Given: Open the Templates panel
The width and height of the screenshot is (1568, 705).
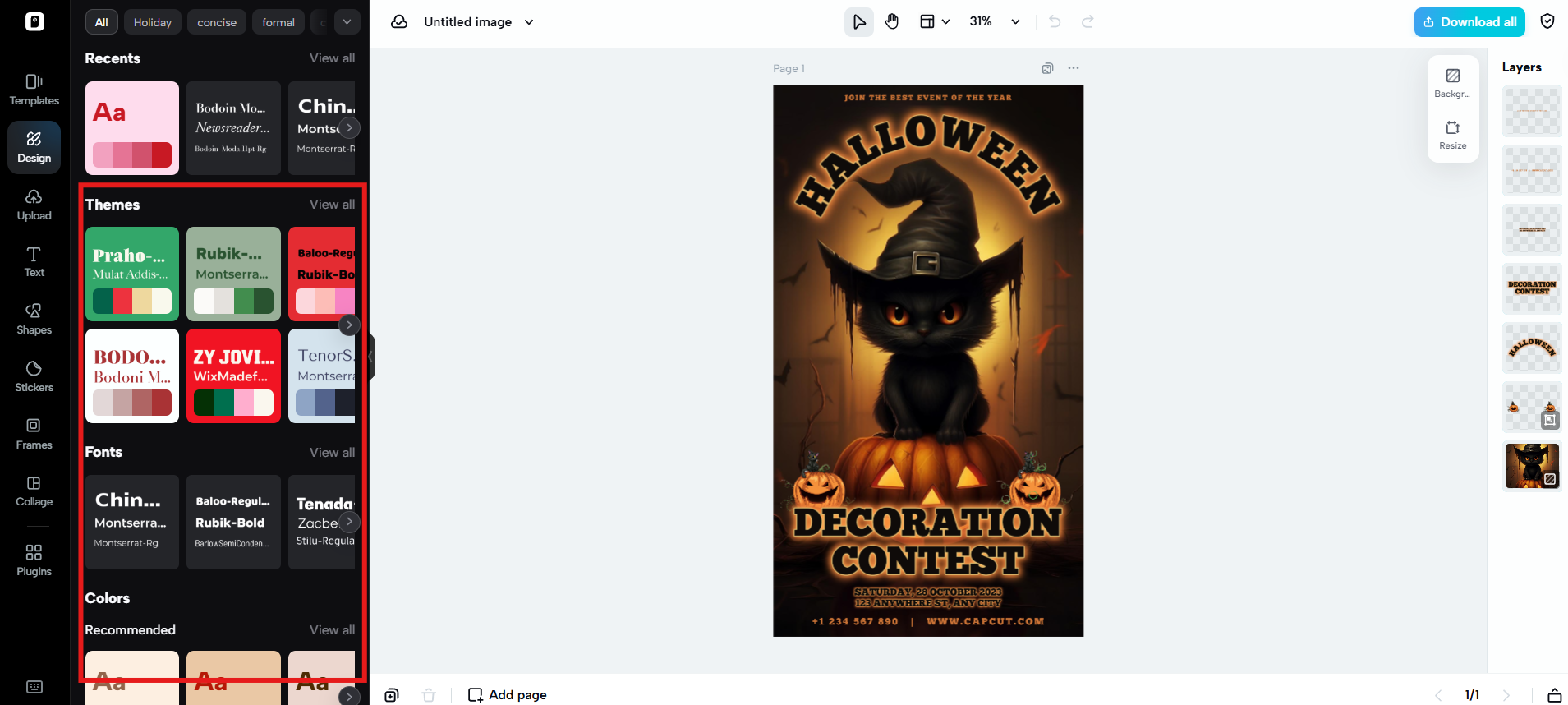Looking at the screenshot, I should point(34,90).
